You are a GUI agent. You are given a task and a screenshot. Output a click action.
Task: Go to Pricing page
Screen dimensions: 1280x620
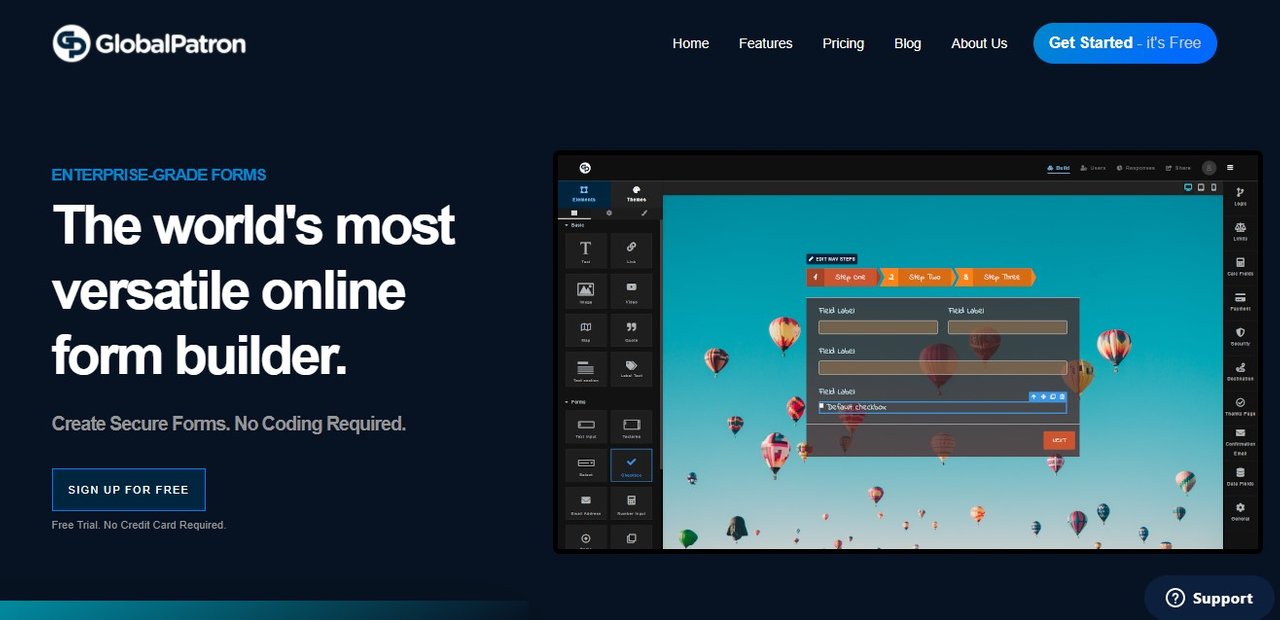[x=843, y=43]
